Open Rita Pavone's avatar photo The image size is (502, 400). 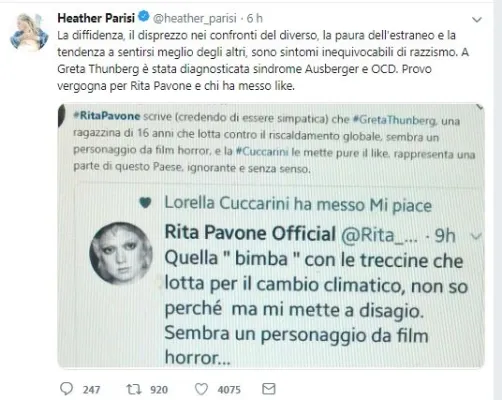(x=121, y=253)
